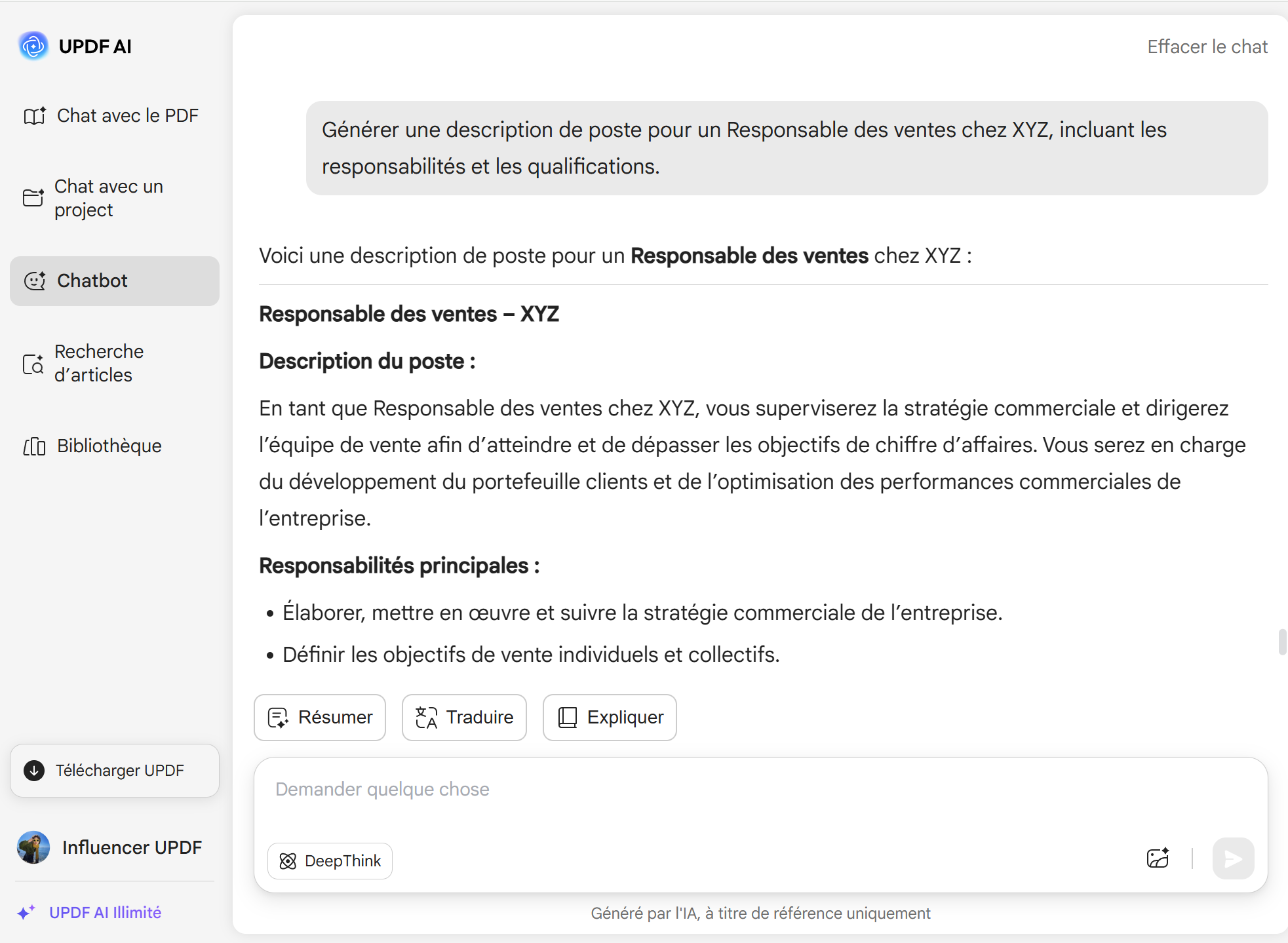Click the 'Définir les objectifs de vente' bullet

point(531,655)
